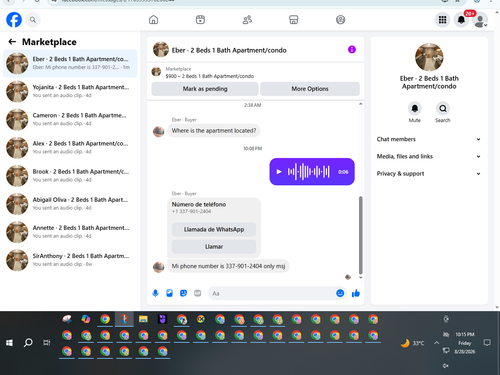The height and width of the screenshot is (375, 500).
Task: Click Llamar button
Action: coord(214,247)
